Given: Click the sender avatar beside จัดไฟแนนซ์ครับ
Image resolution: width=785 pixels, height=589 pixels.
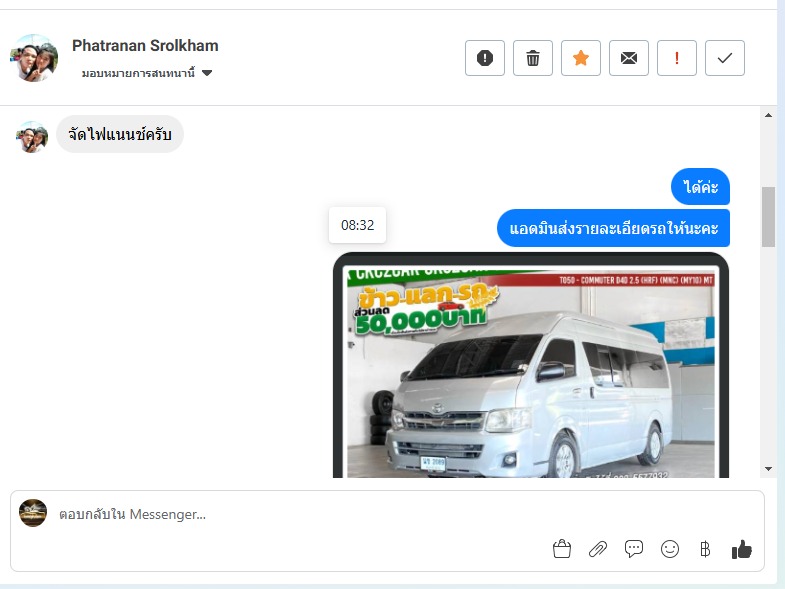Looking at the screenshot, I should (x=32, y=137).
